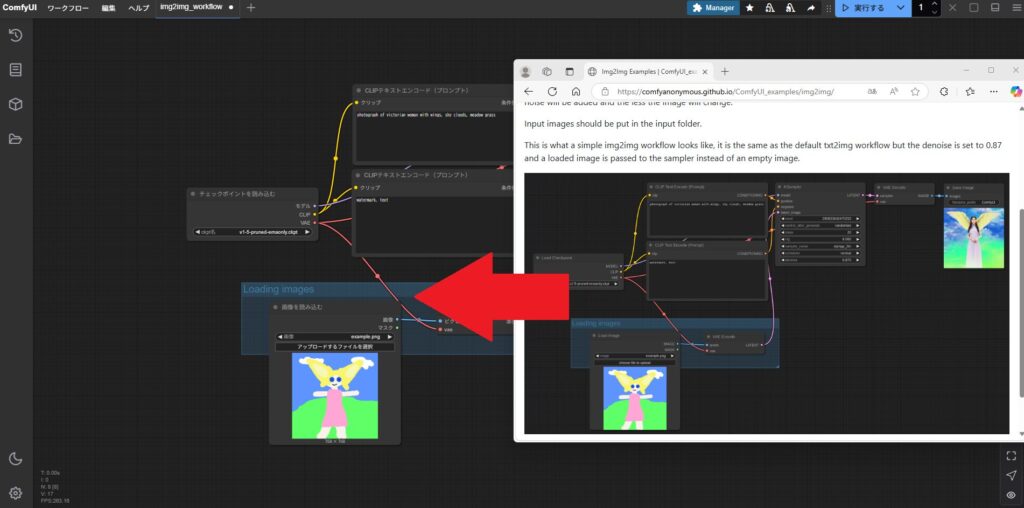Toggle the bottom panel icon
This screenshot has height=508, width=1024.
click(x=995, y=8)
